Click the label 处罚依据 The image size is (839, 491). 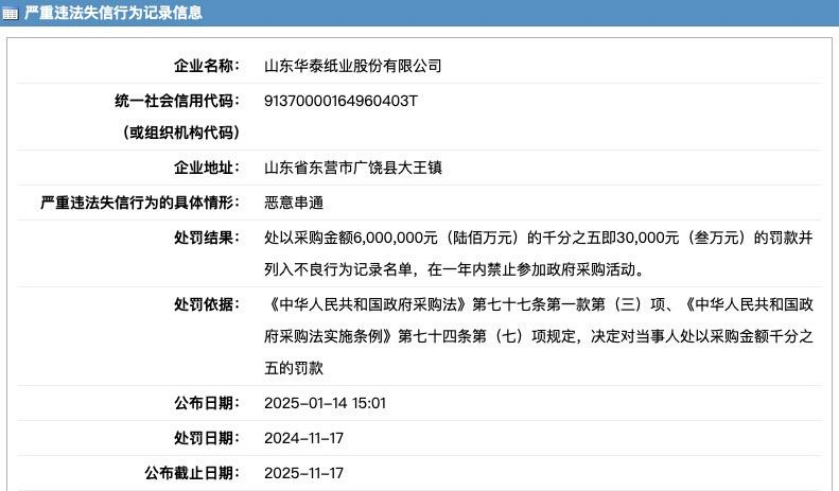(207, 304)
